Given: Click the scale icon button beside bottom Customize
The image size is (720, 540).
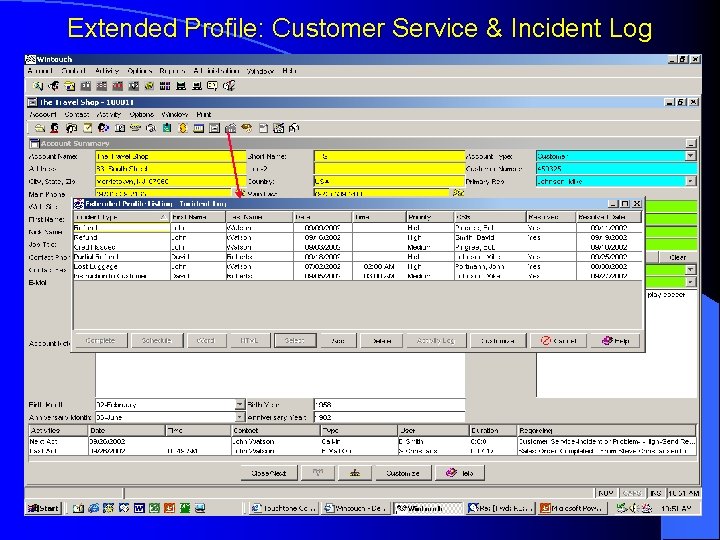Looking at the screenshot, I should [x=354, y=473].
